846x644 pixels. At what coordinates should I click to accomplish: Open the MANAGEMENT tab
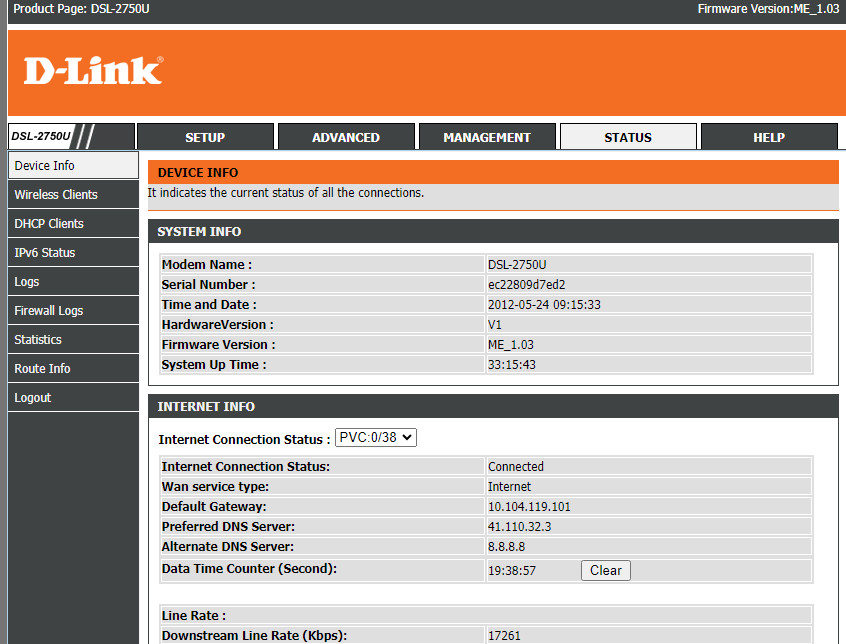[x=487, y=137]
